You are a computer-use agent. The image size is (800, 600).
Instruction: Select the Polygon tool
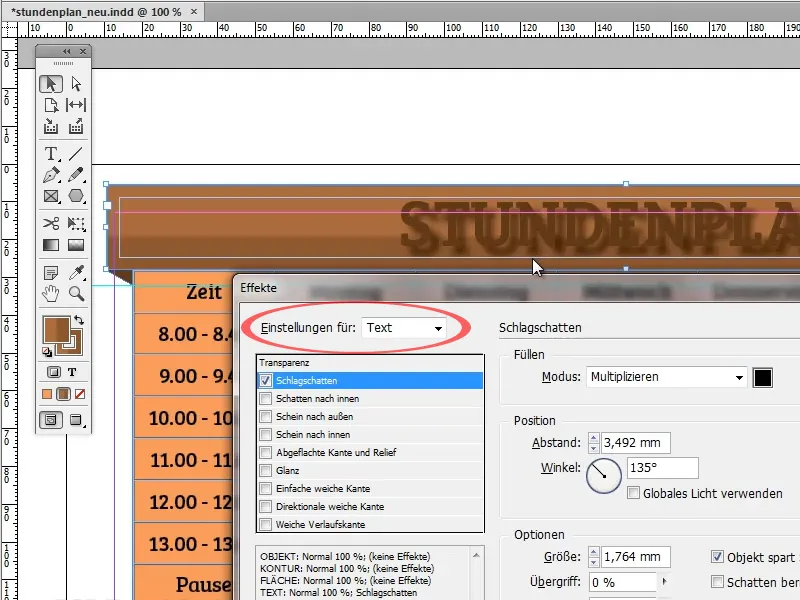[76, 196]
